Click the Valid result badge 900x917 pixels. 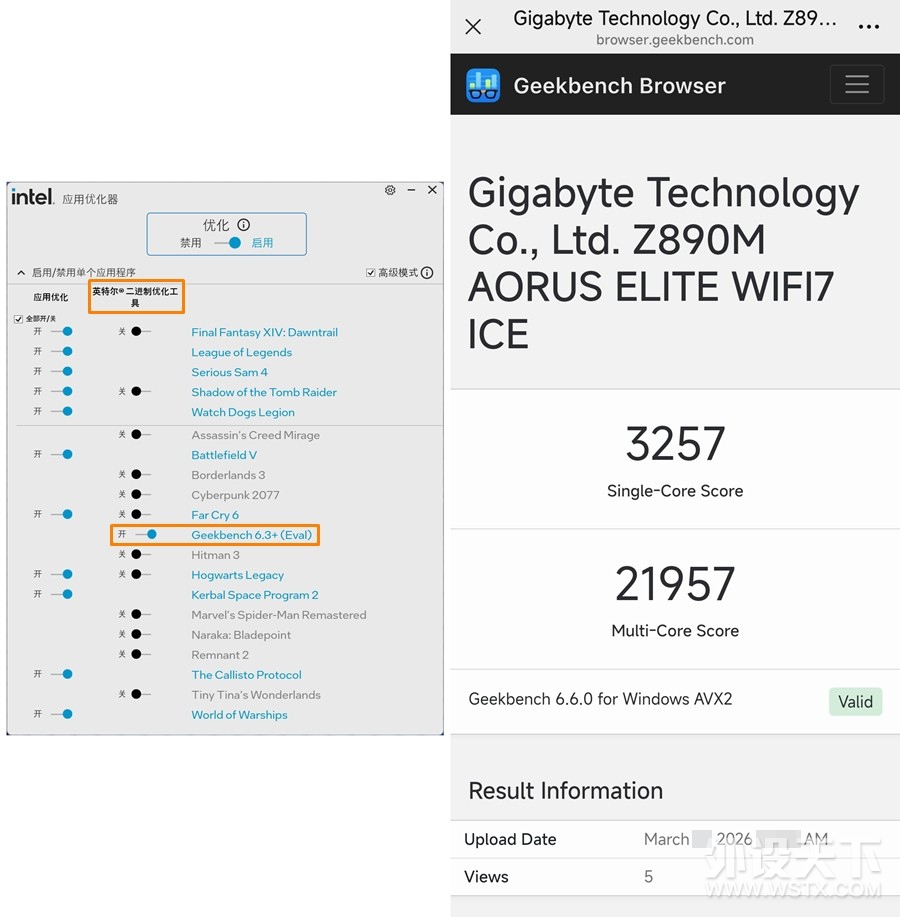(855, 701)
